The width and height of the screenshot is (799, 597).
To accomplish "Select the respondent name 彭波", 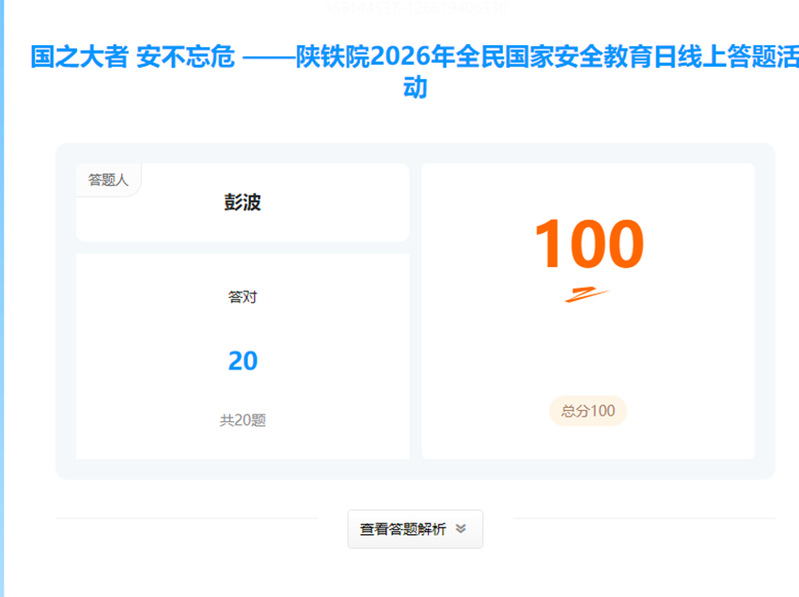I will click(242, 203).
